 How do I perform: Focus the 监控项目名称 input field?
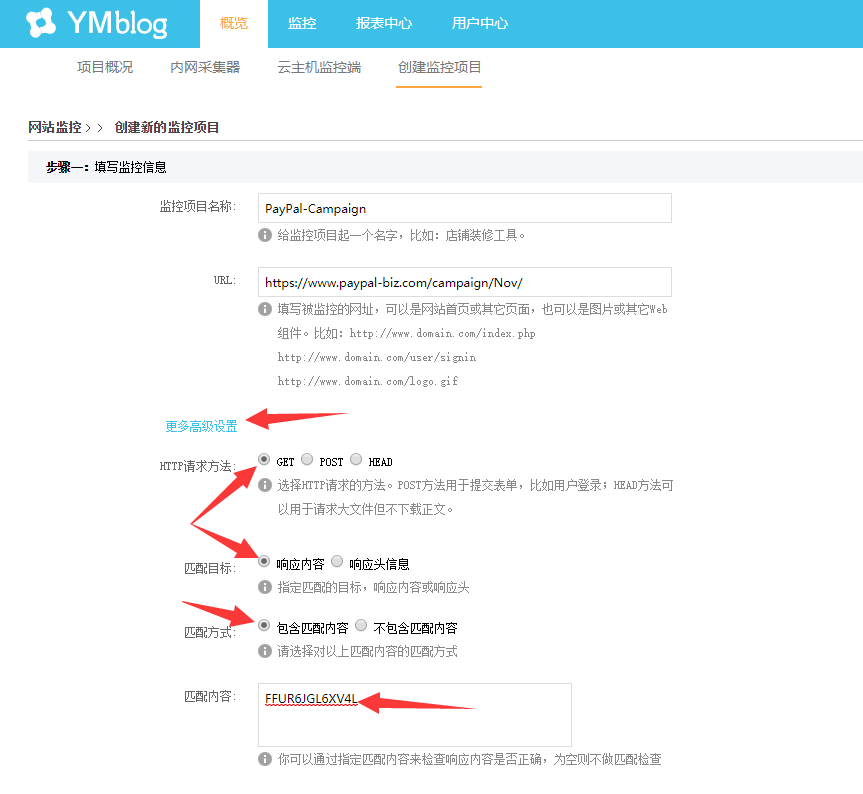click(465, 208)
